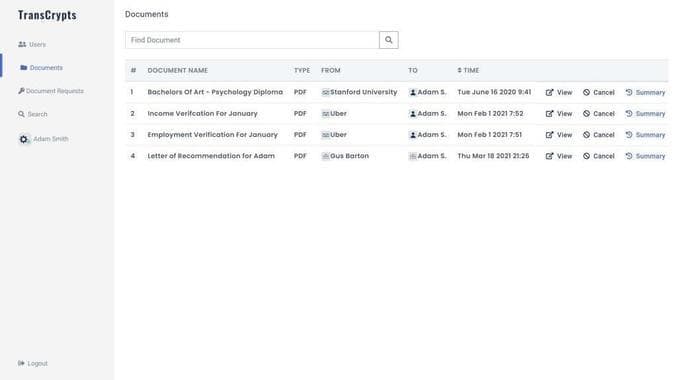Viewport: 680px width, 380px height.
Task: Open the Users section in sidebar
Action: (x=32, y=44)
